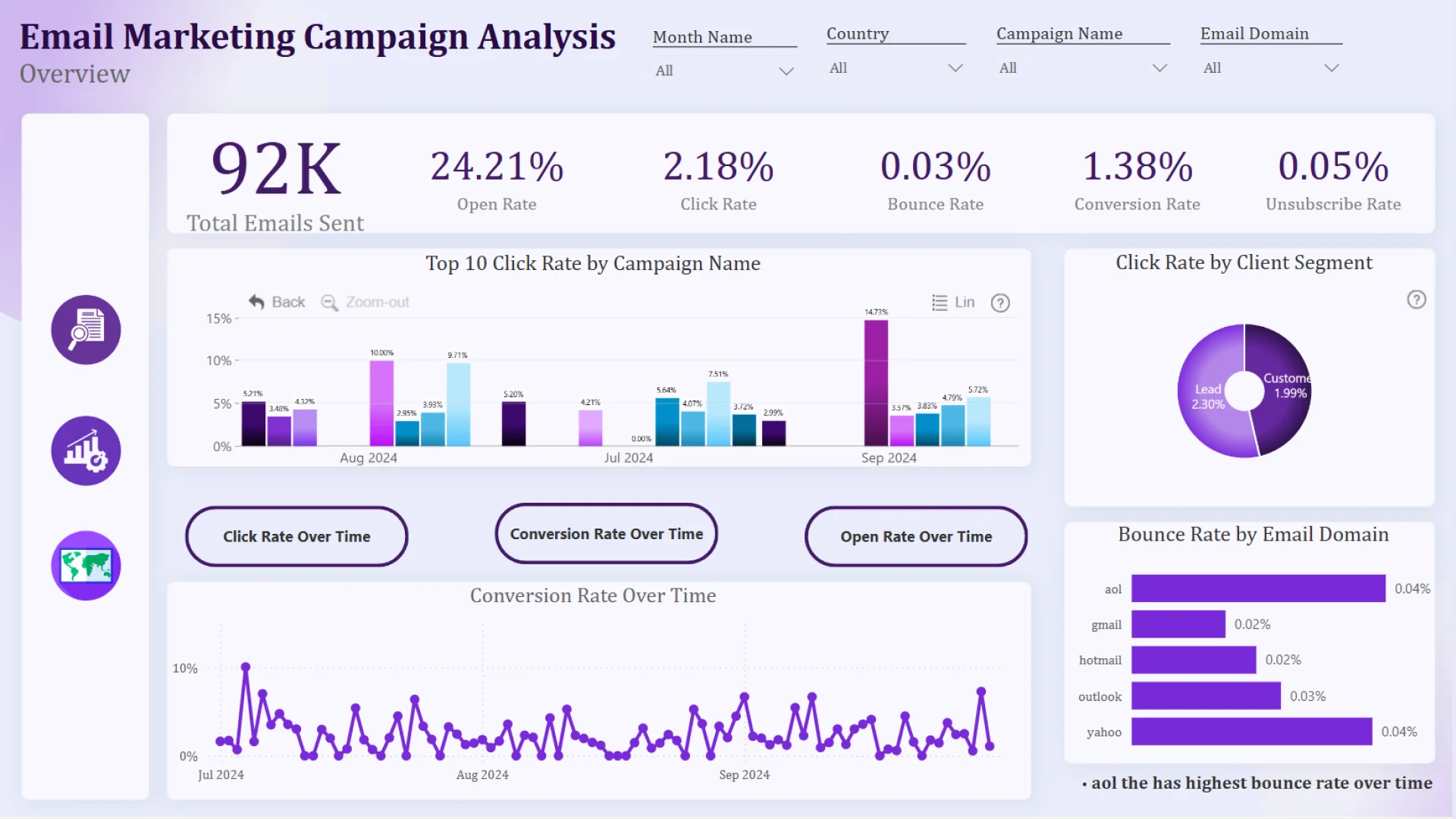
Task: Click the Zoom-out magnifier icon
Action: pyautogui.click(x=329, y=303)
